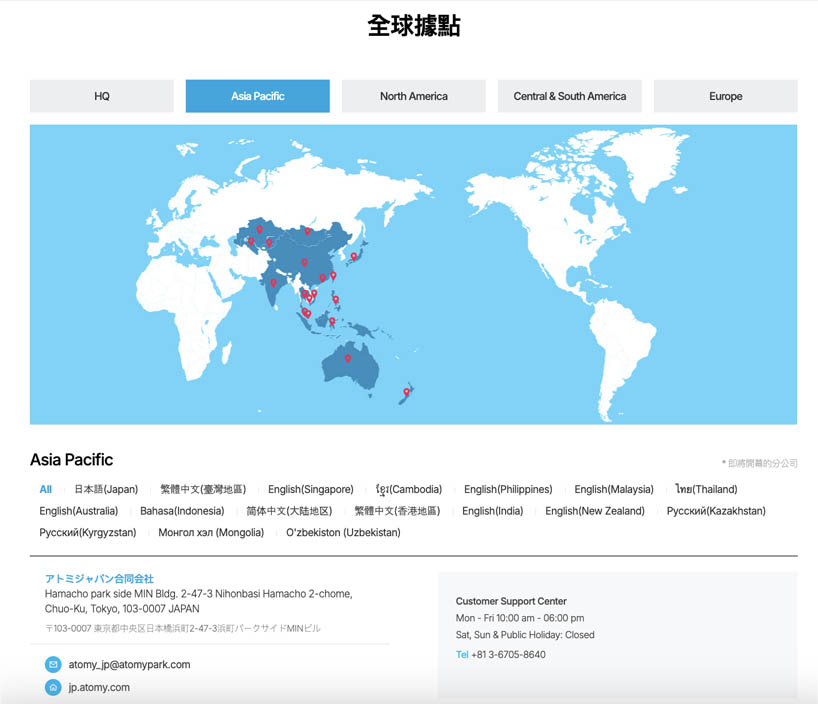The width and height of the screenshot is (818, 704).
Task: Switch to the HQ tab
Action: 102,96
